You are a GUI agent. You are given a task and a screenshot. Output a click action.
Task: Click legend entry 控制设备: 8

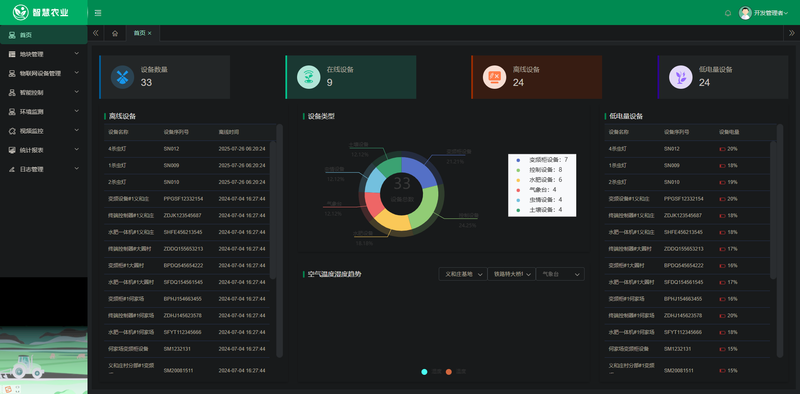539,169
